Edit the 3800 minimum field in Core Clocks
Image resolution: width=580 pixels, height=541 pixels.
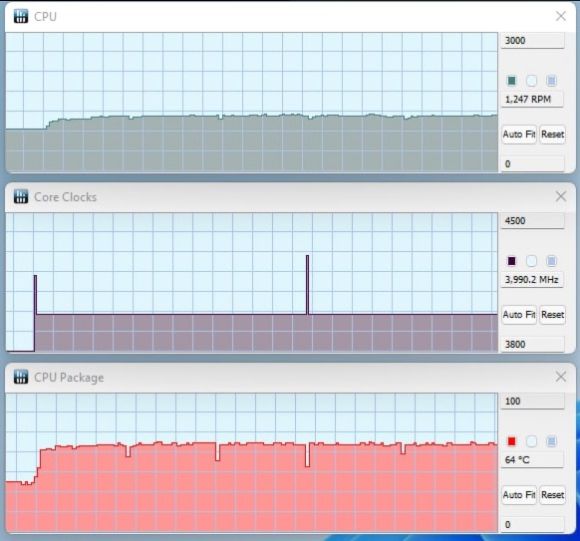point(533,344)
